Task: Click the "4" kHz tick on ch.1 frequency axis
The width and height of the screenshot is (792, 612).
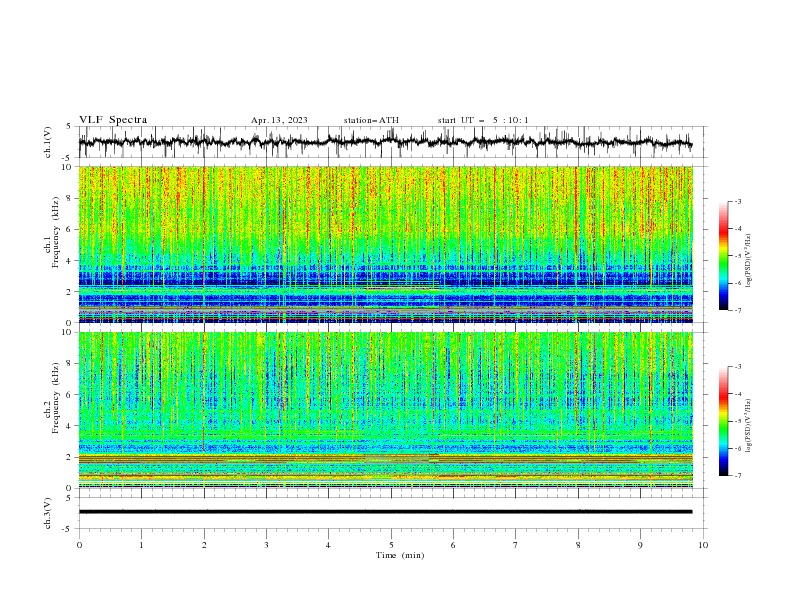Action: pos(71,261)
